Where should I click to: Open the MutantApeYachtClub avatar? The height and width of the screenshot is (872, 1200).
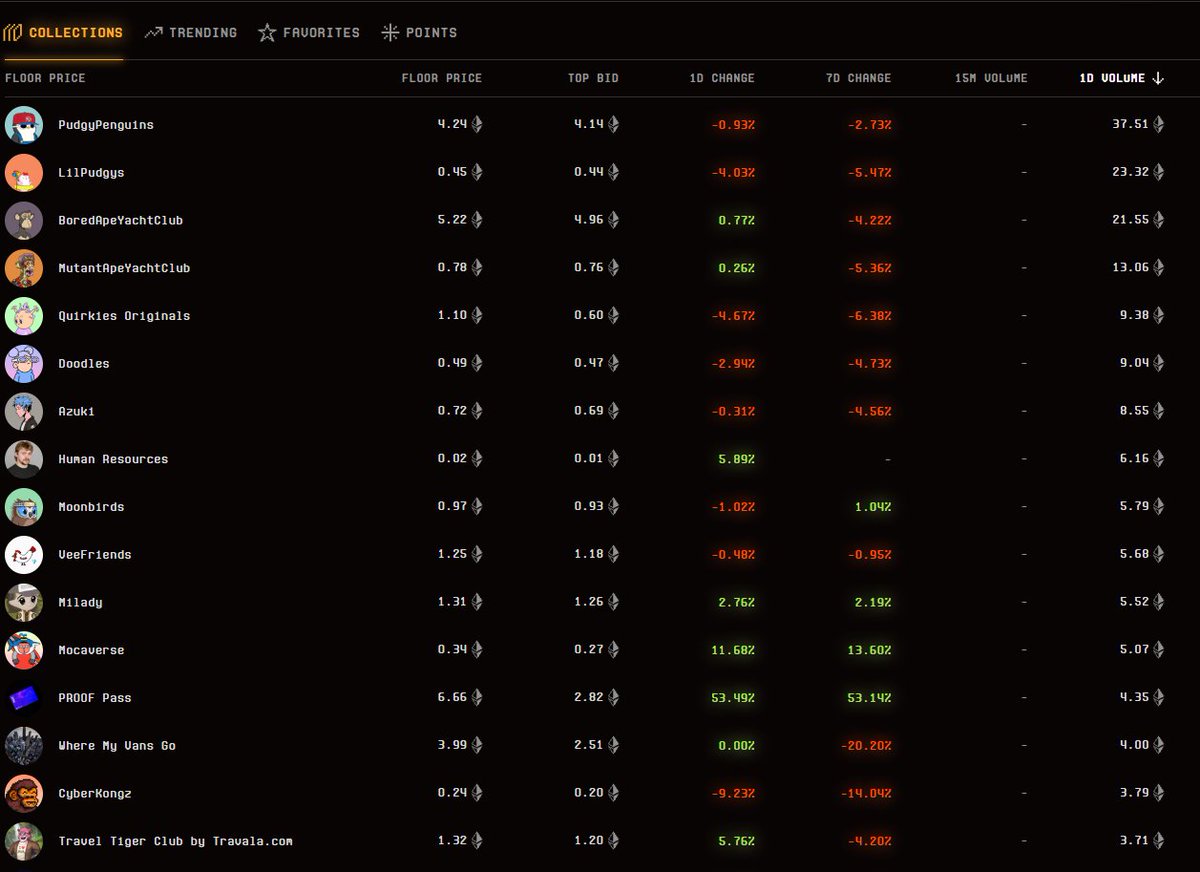coord(24,268)
